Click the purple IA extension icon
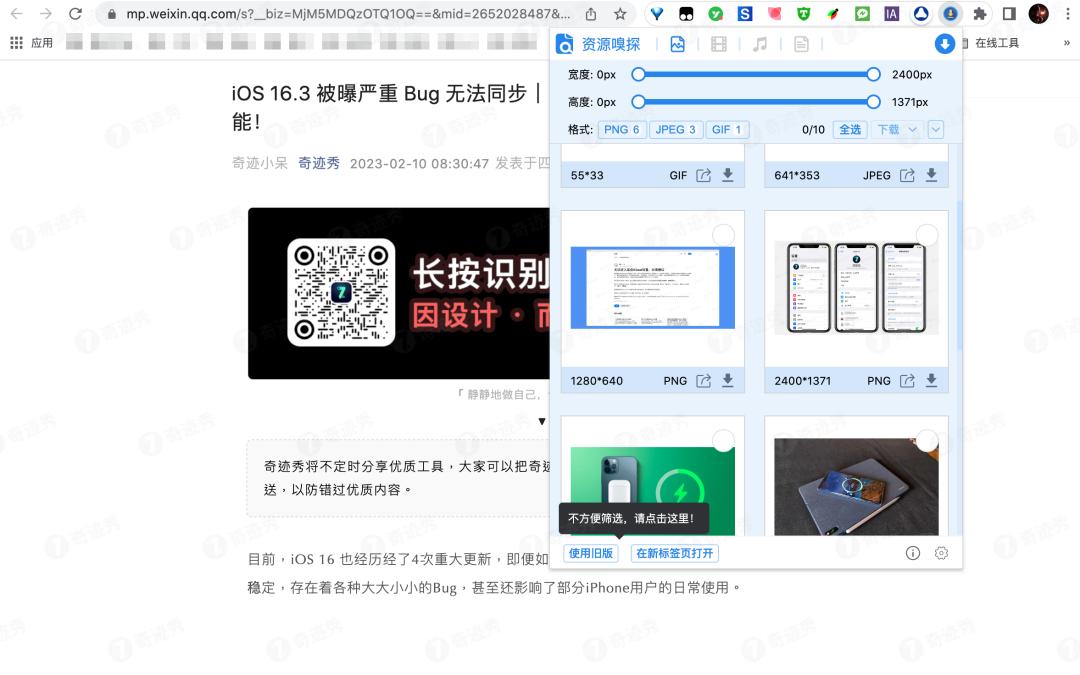The image size is (1080, 675). coord(891,14)
